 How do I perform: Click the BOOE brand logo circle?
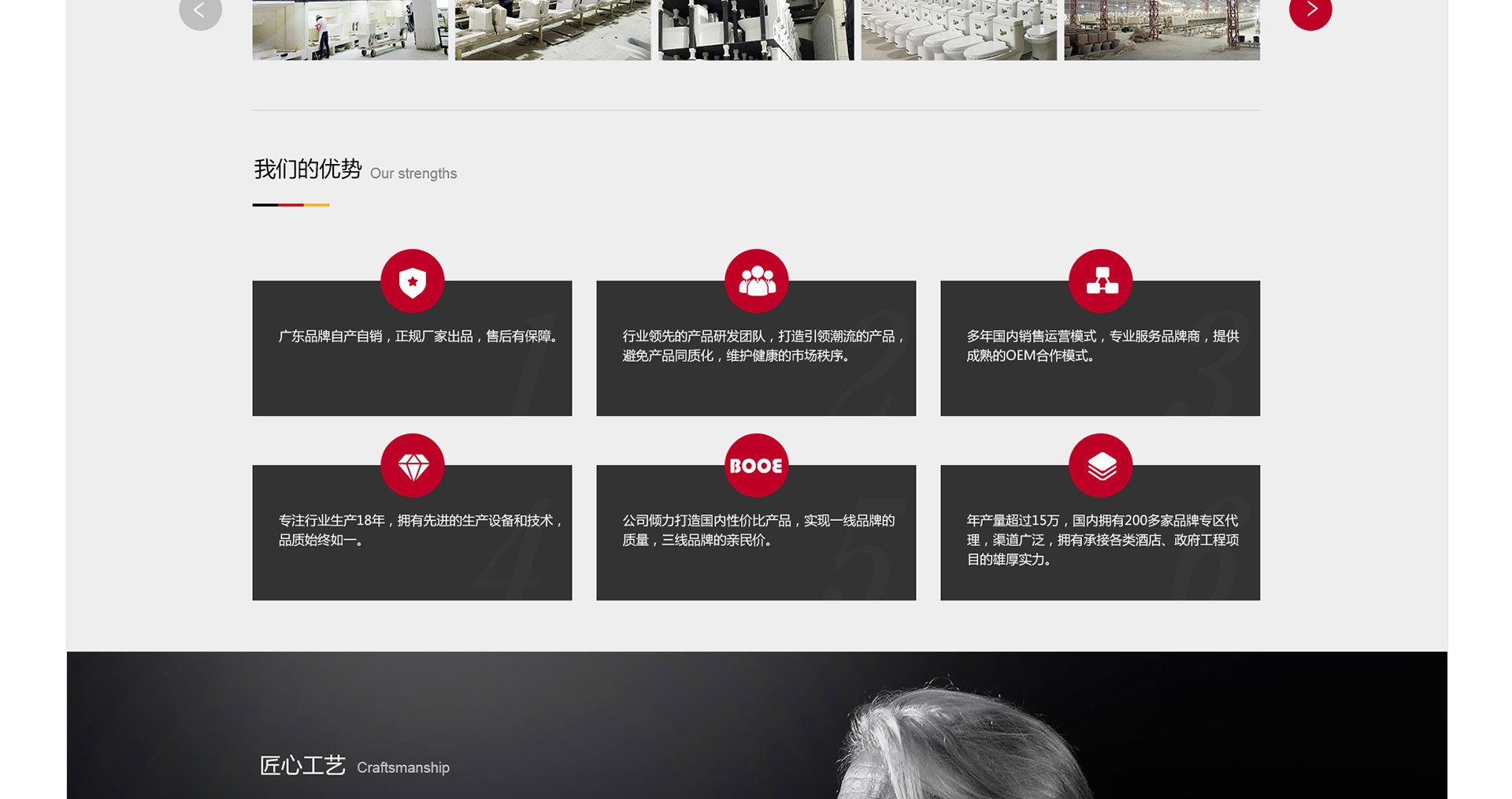[756, 466]
